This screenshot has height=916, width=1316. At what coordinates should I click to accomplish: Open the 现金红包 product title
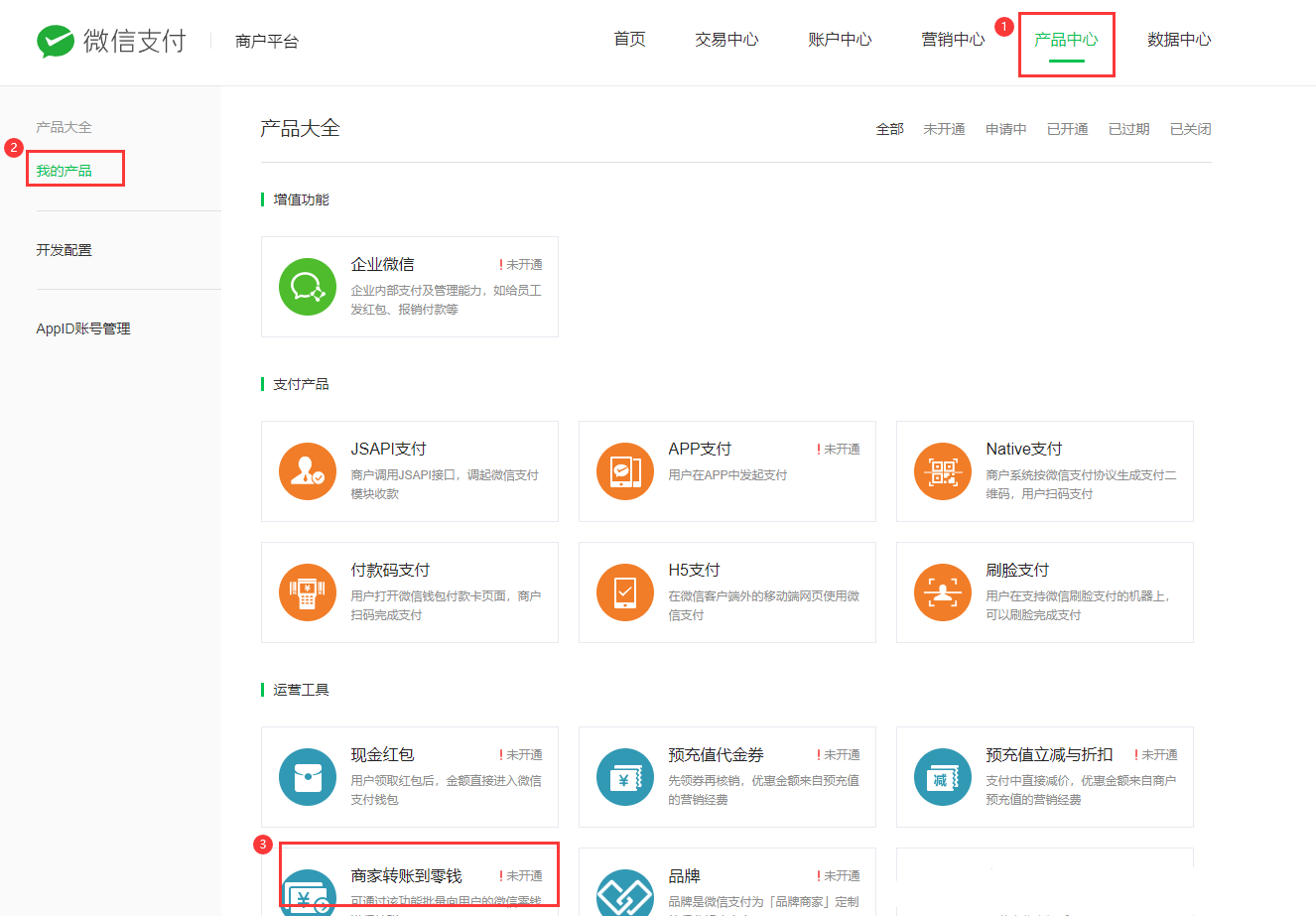[x=383, y=754]
